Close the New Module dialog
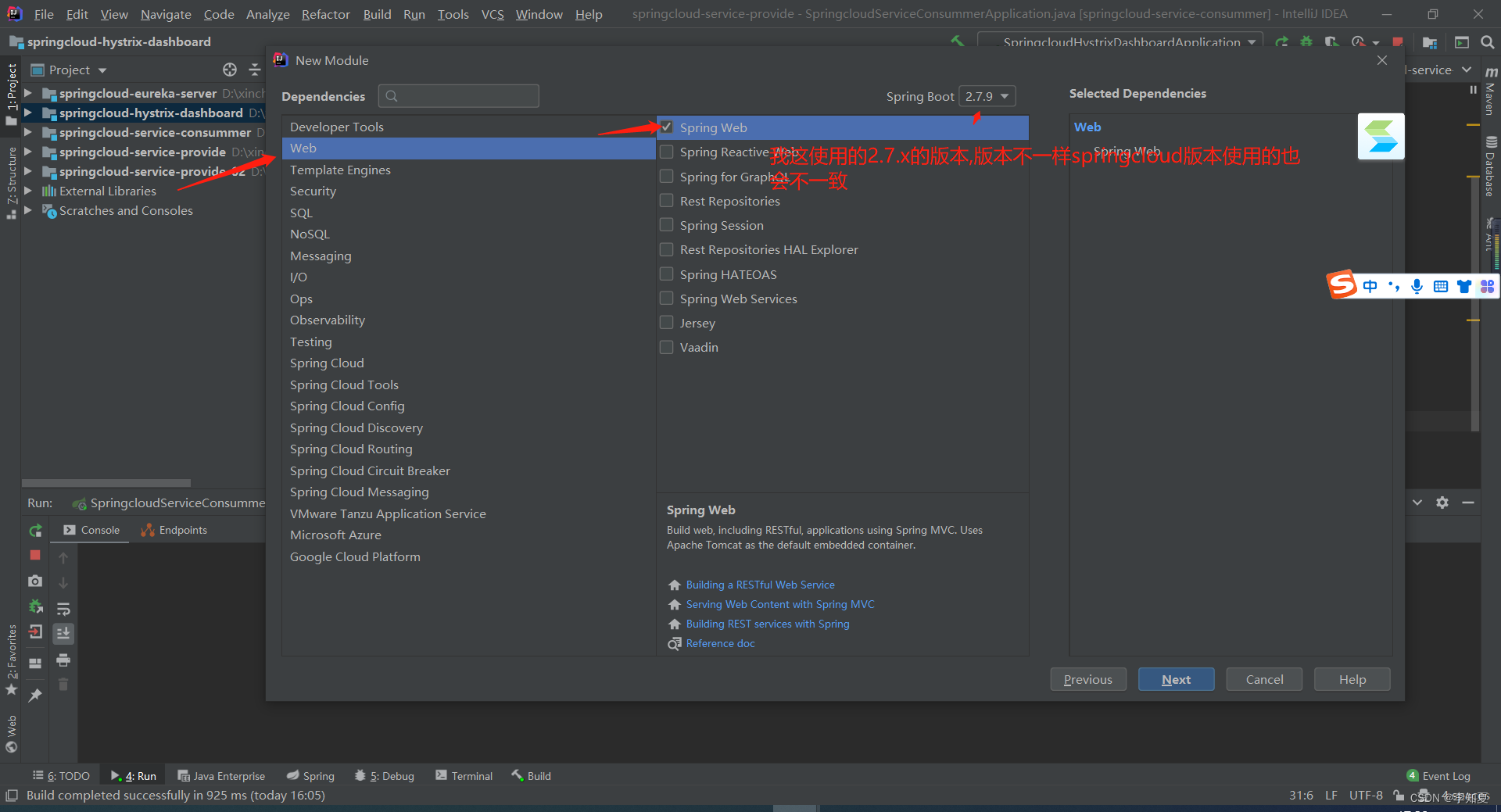 (1382, 60)
